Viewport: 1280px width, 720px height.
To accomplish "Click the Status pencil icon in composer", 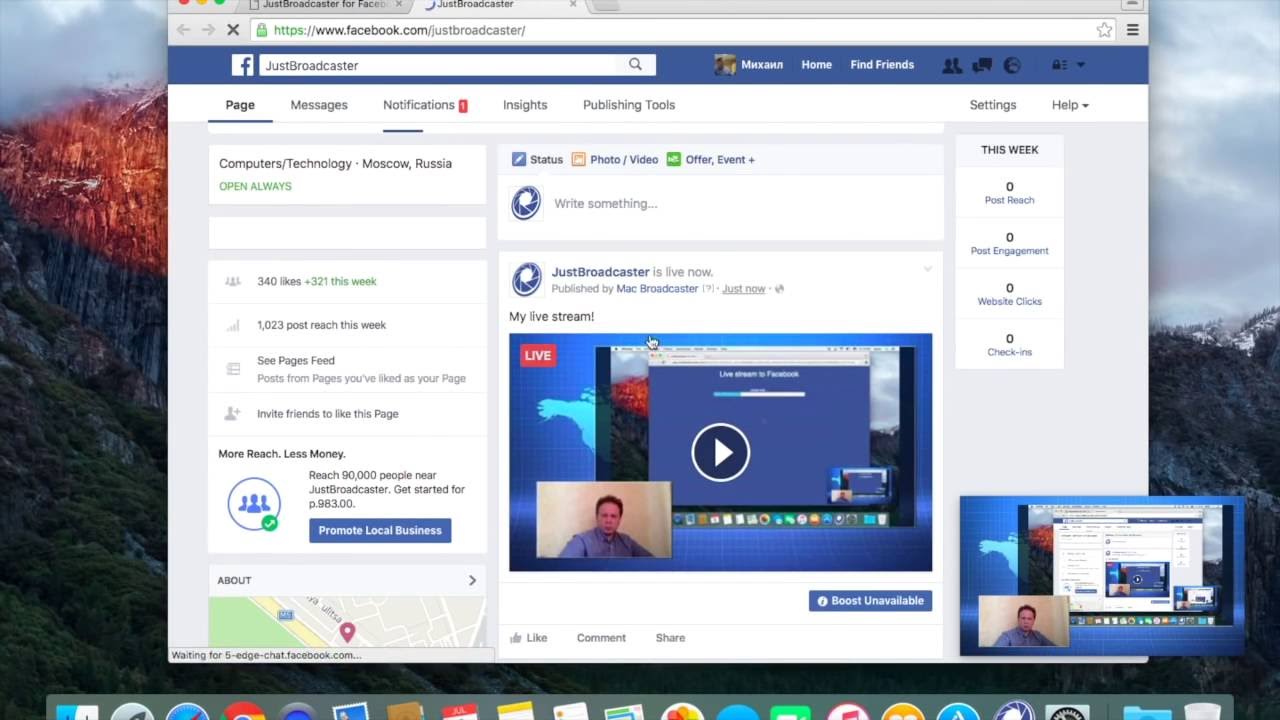I will pos(518,159).
